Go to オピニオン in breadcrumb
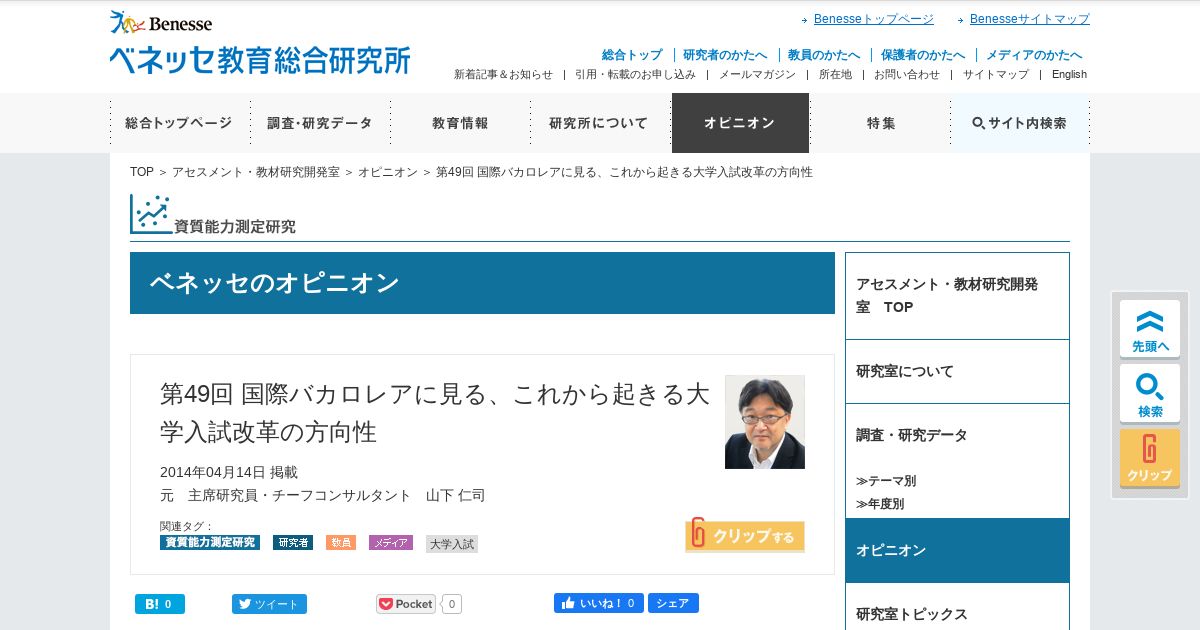The width and height of the screenshot is (1200, 630). 388,172
